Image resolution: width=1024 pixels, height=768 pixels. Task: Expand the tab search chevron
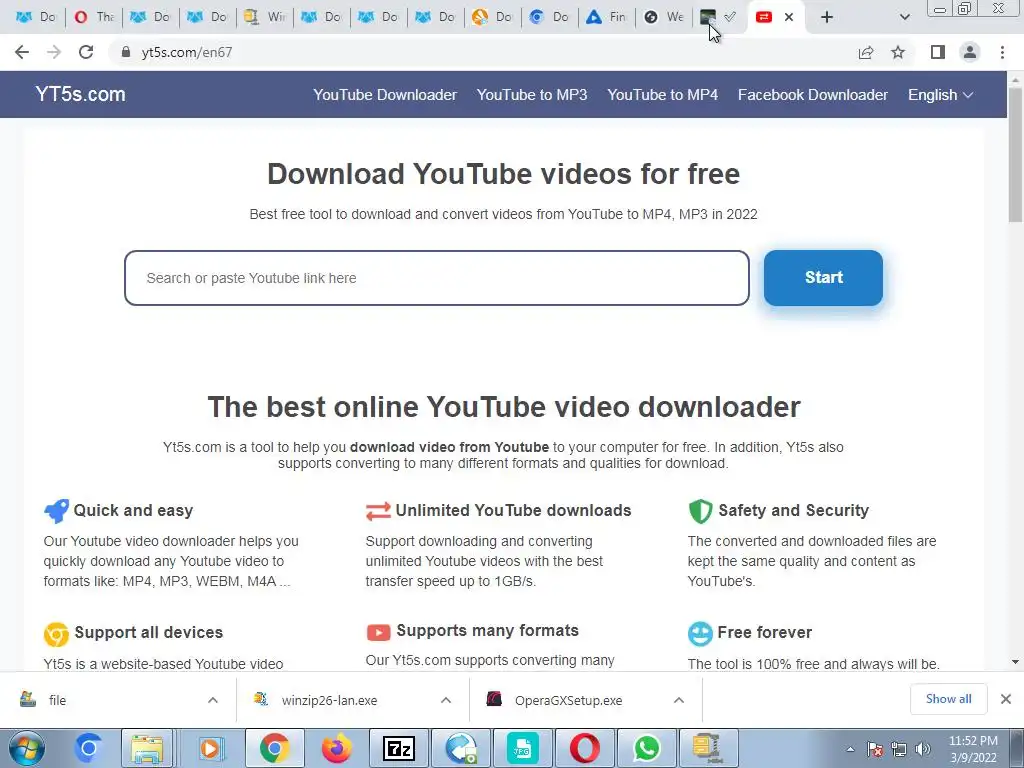[x=904, y=17]
